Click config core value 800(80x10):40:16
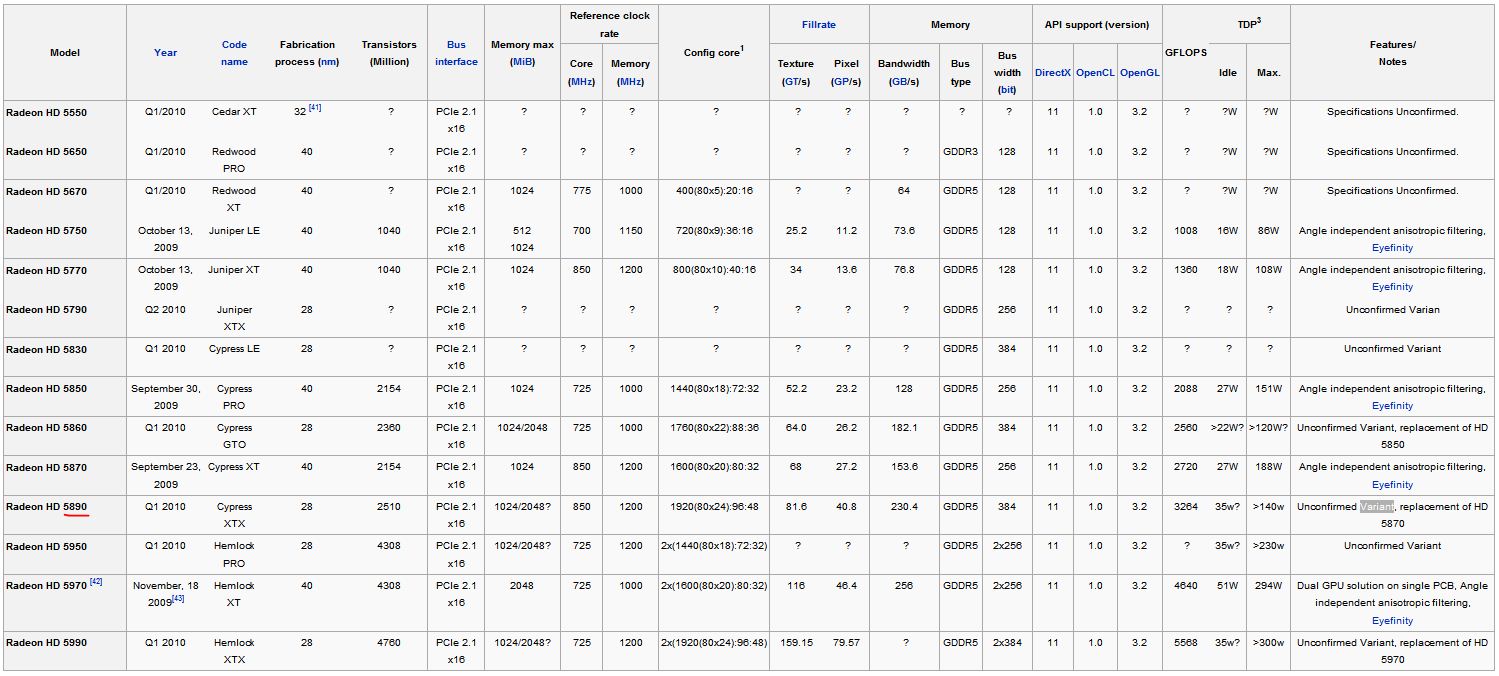Screen dimensions: 1499x676 click(715, 269)
